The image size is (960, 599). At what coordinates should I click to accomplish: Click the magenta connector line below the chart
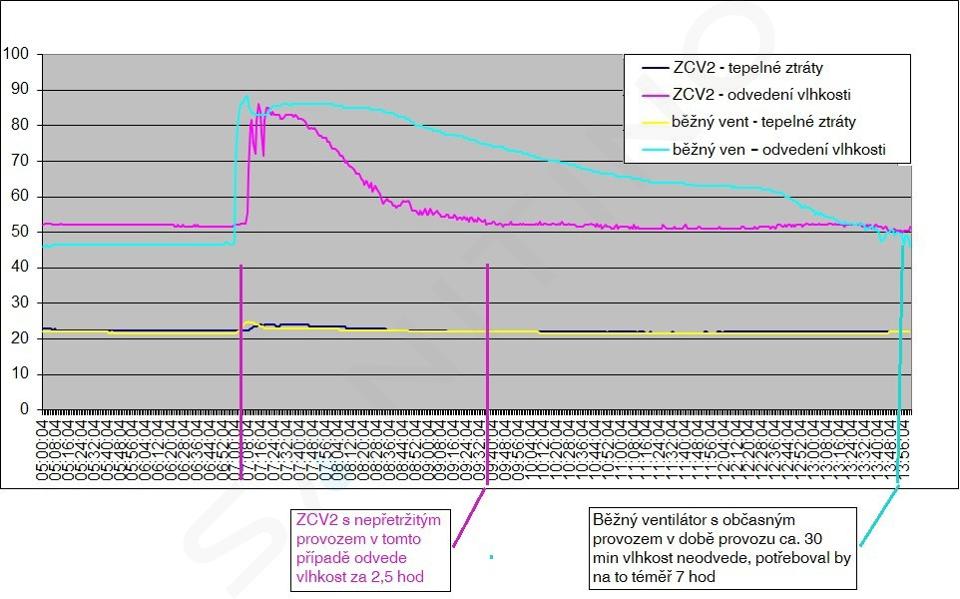tap(470, 518)
